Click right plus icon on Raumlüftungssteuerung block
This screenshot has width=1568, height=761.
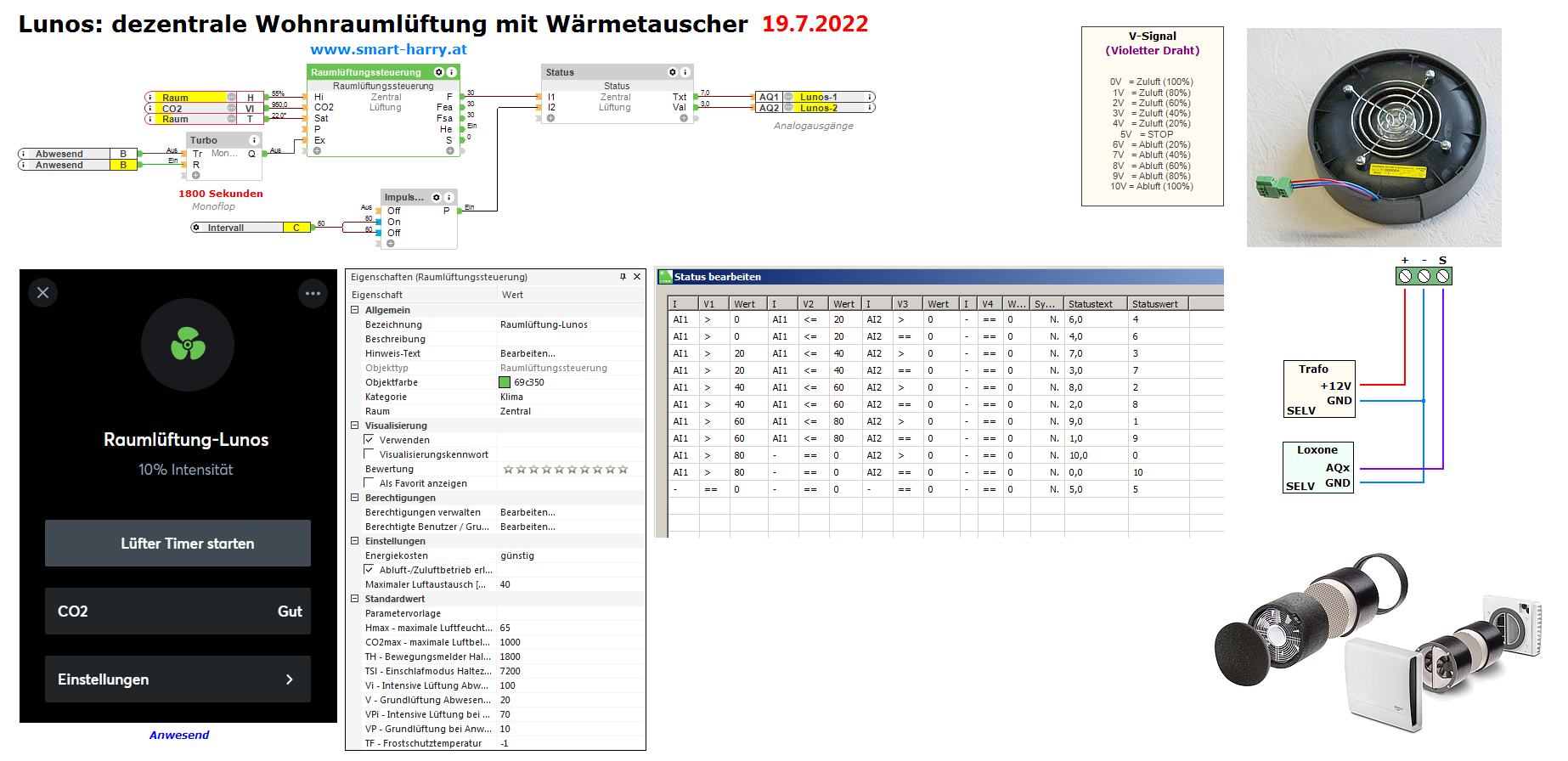point(450,151)
